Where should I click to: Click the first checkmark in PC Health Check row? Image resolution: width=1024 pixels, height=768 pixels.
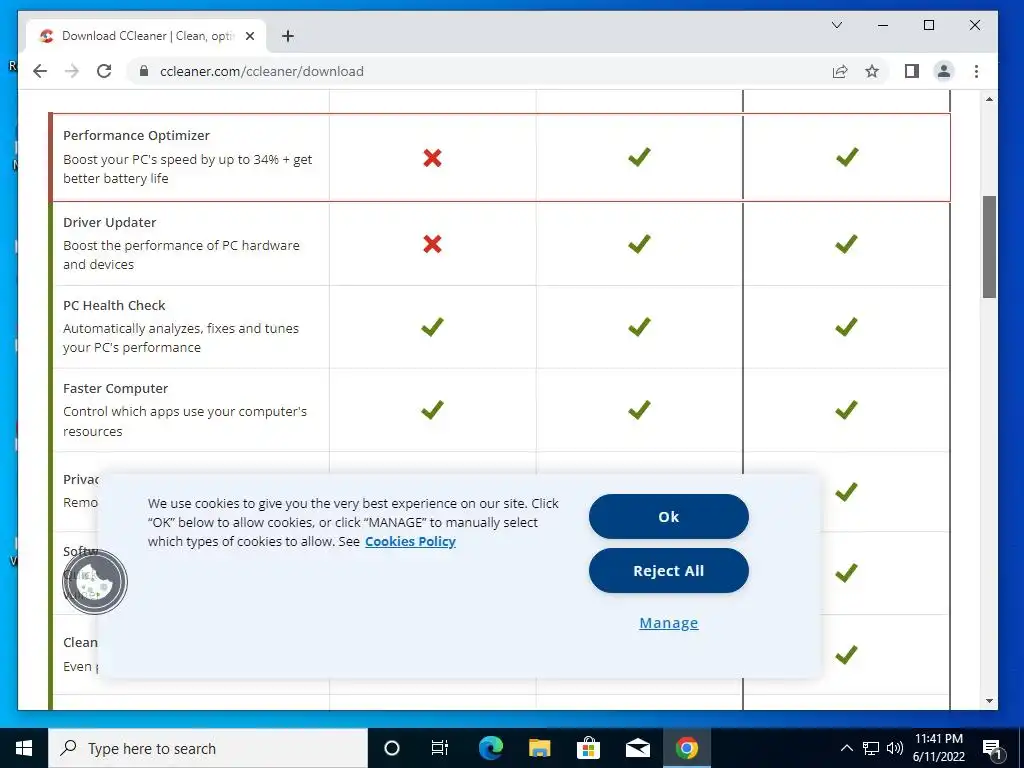click(432, 327)
